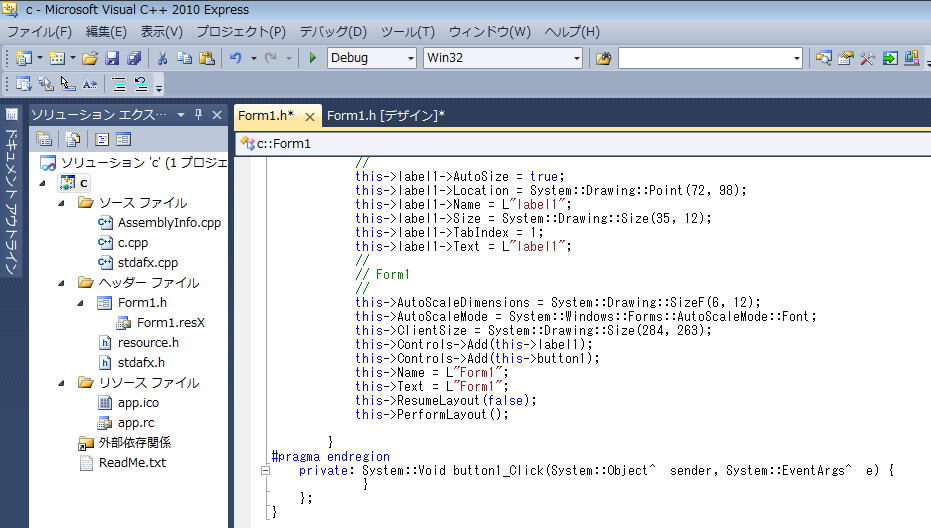The width and height of the screenshot is (931, 528).
Task: Click Properties icon in Solution Explorer toolbar
Action: tap(44, 139)
